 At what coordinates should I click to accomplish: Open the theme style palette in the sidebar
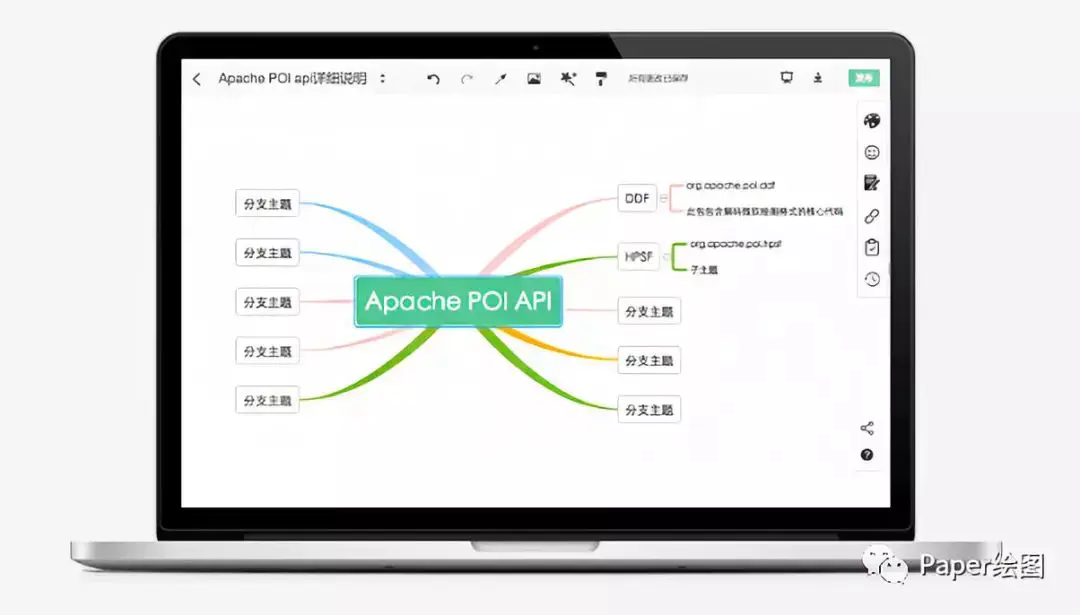point(871,121)
